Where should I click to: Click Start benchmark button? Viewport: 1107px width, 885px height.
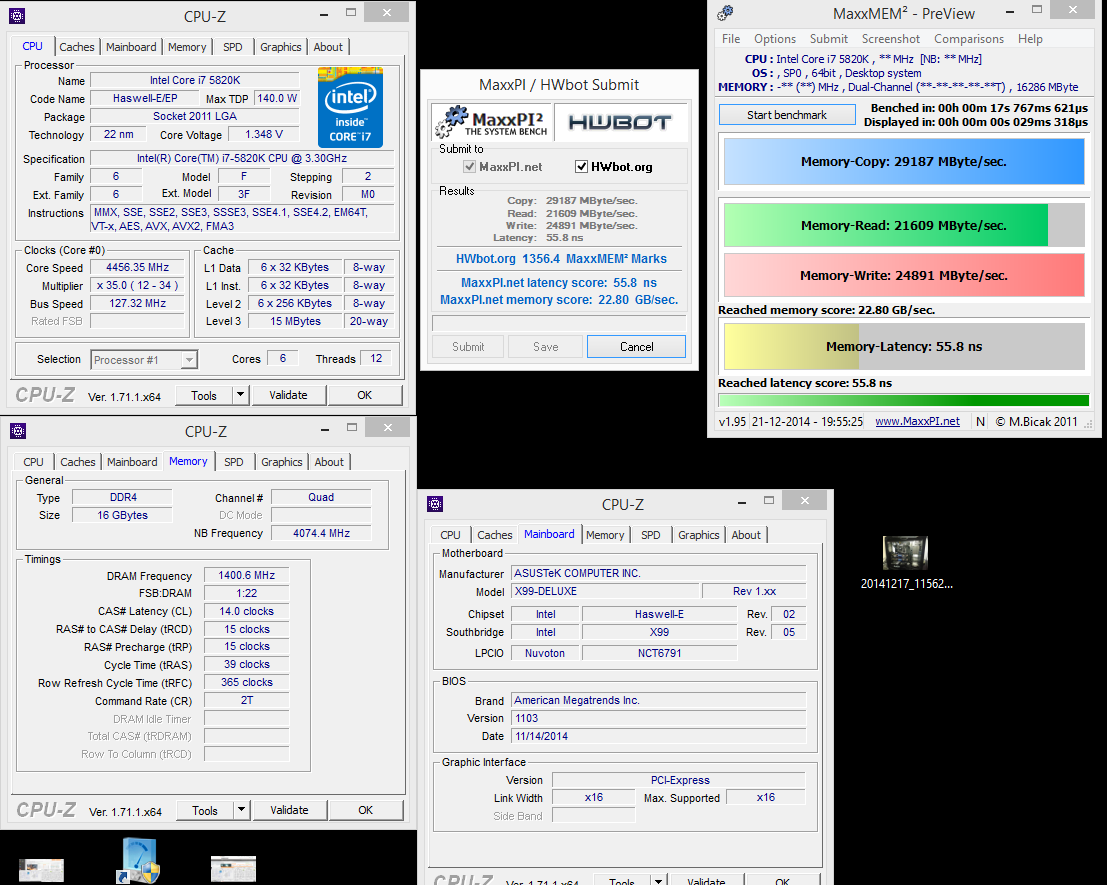[x=787, y=115]
